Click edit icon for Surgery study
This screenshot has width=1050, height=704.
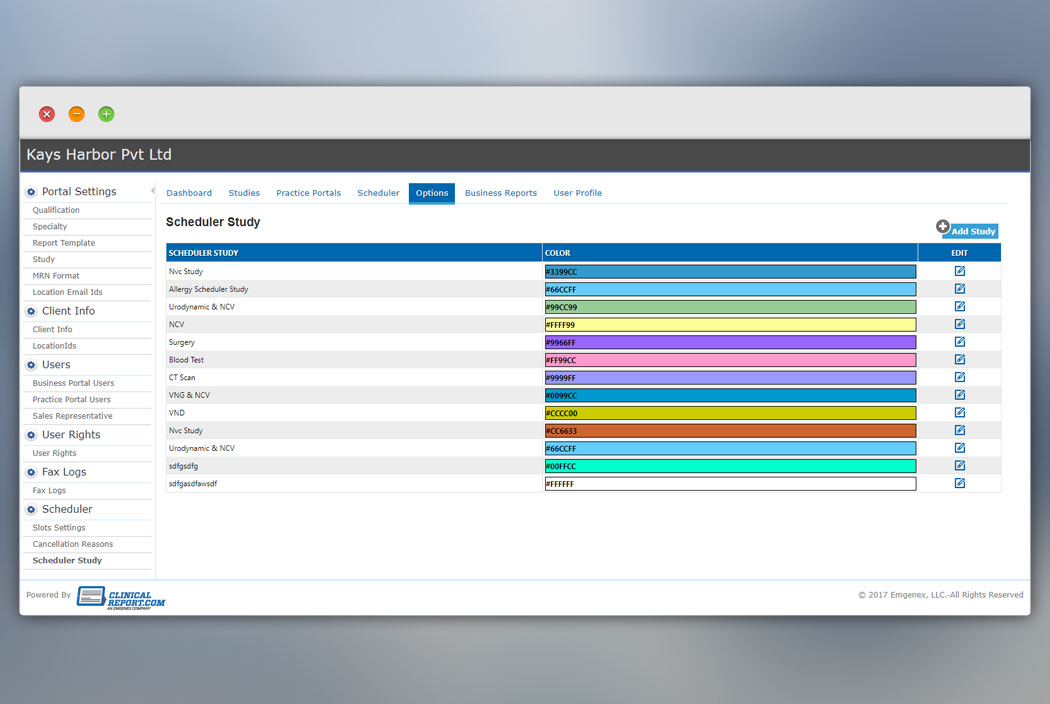coord(960,342)
